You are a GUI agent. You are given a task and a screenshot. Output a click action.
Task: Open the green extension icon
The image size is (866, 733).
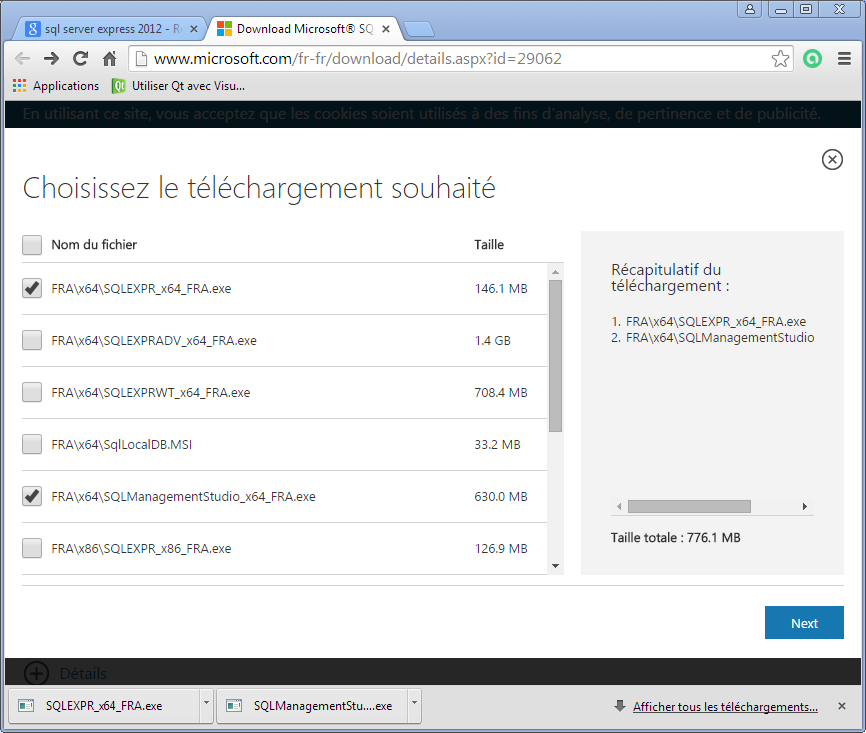point(812,59)
